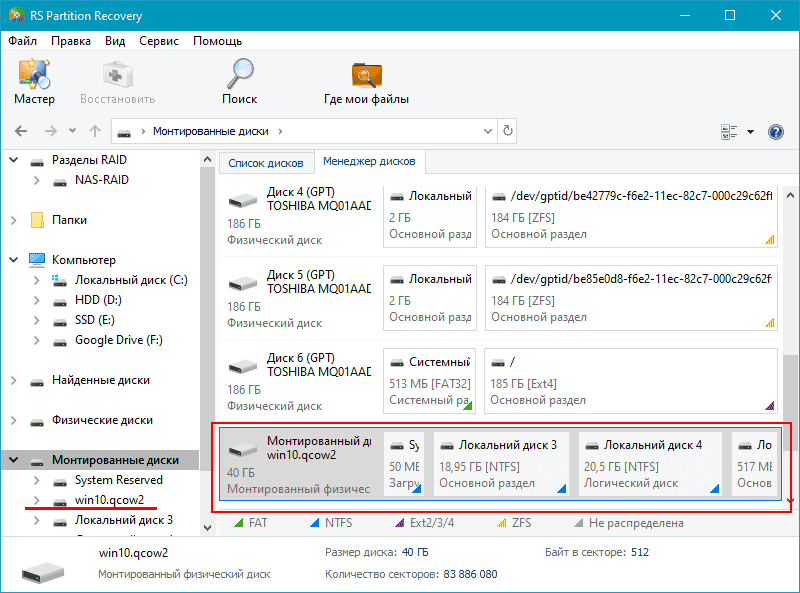This screenshot has width=800, height=593.
Task: Select the root / Ext4 185 ГБ partition
Action: 631,381
